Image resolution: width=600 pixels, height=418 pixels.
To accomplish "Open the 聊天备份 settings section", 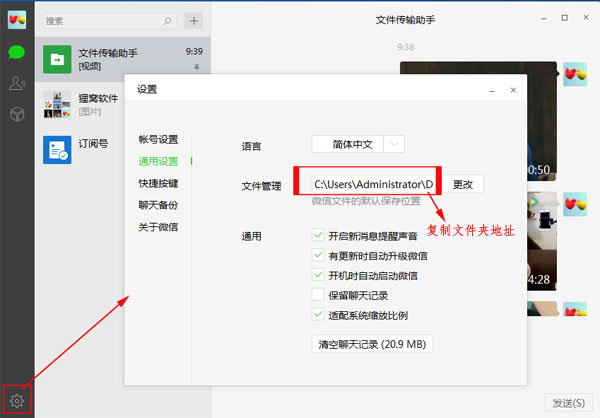I will coord(158,205).
